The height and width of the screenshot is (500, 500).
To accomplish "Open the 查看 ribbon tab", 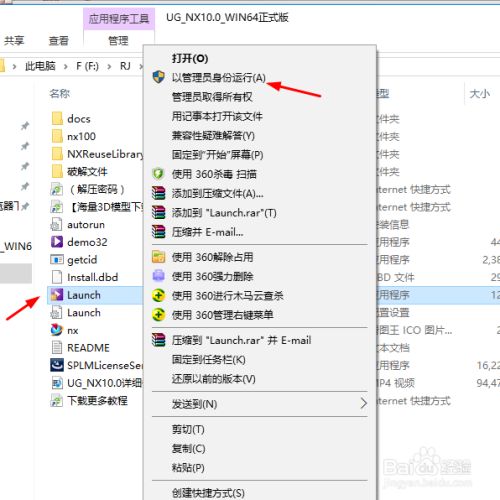I will [x=59, y=41].
